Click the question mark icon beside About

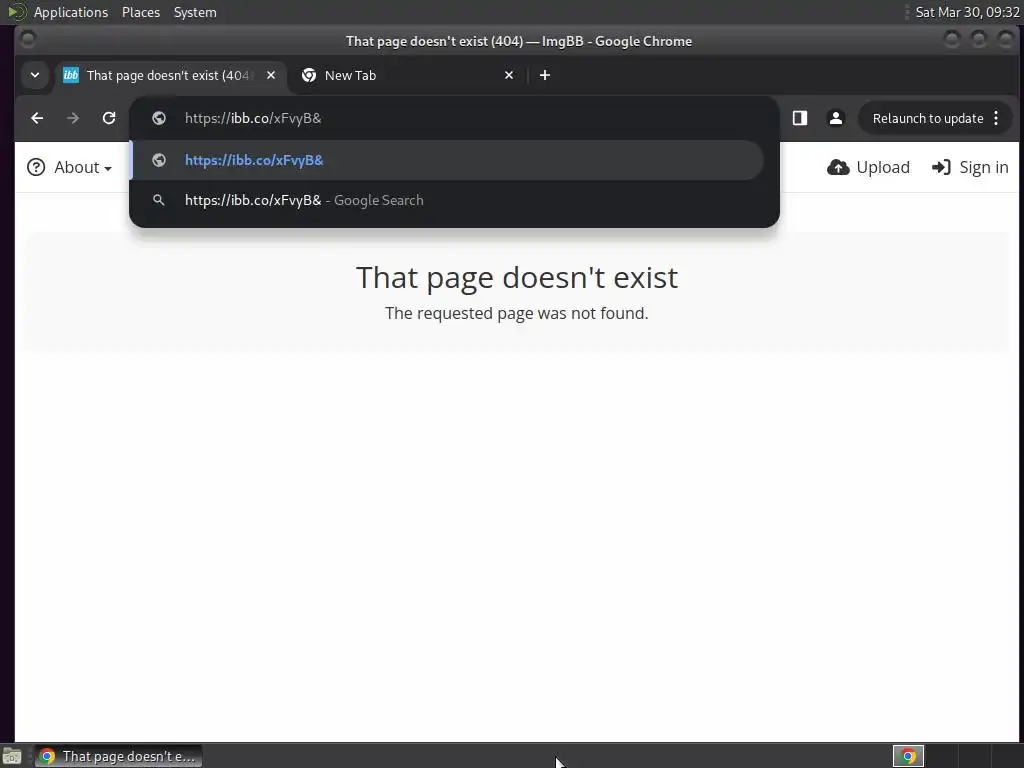pyautogui.click(x=36, y=167)
